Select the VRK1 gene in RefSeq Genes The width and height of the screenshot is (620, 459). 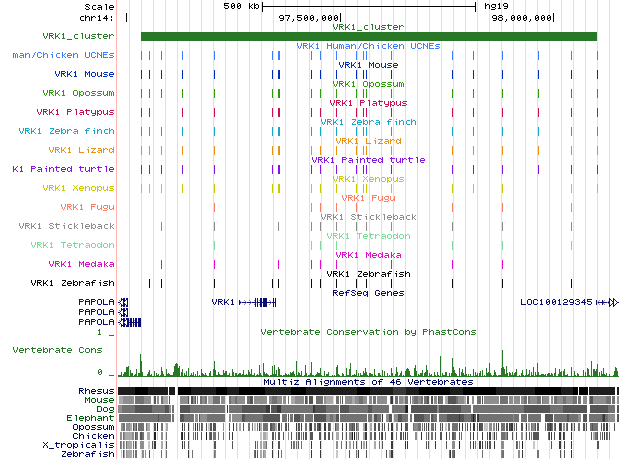pos(222,302)
